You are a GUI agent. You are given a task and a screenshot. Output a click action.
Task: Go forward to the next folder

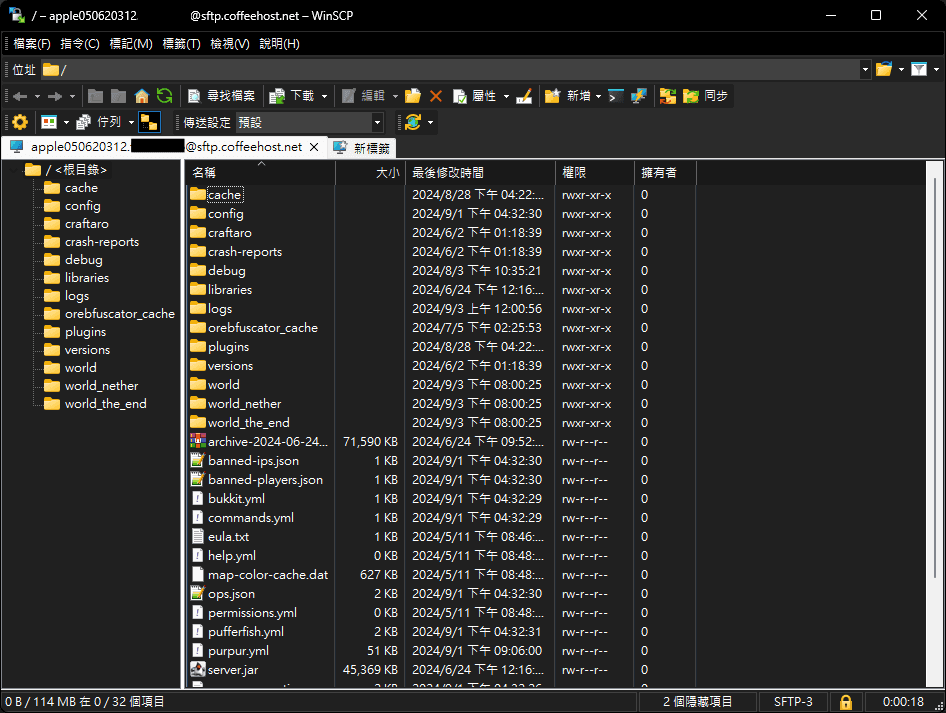[55, 96]
